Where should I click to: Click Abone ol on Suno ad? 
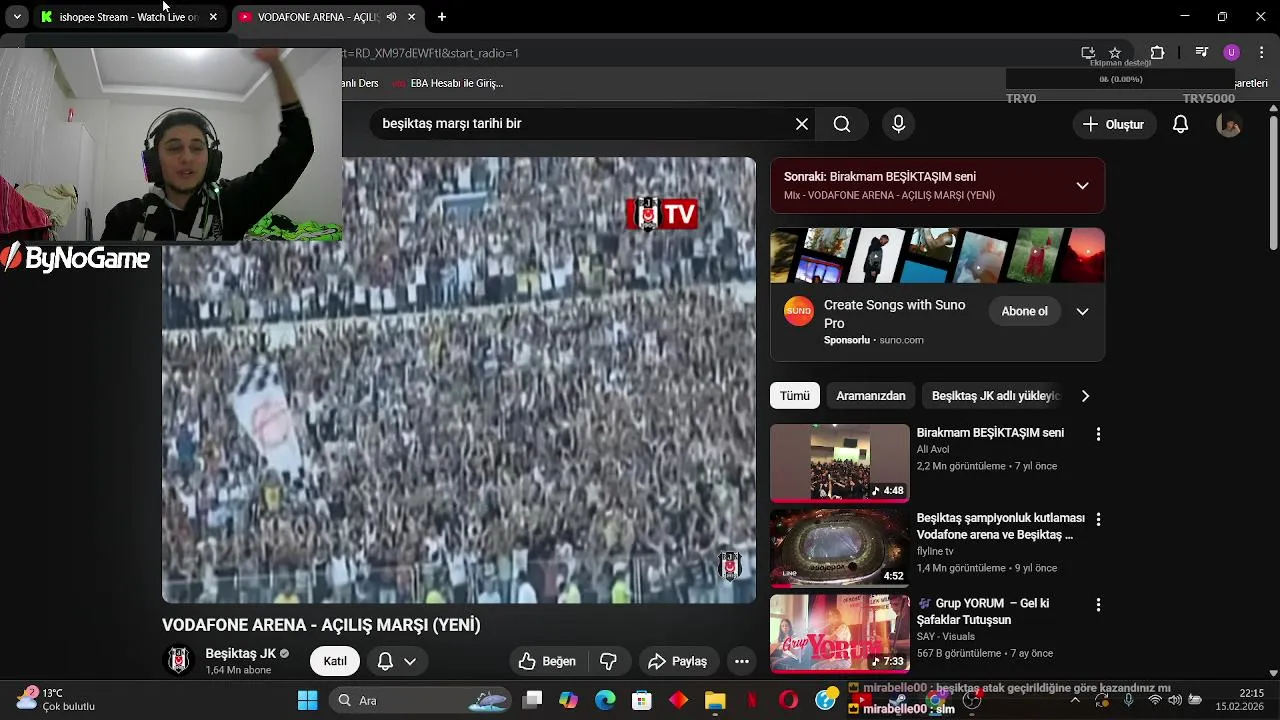pyautogui.click(x=1024, y=311)
